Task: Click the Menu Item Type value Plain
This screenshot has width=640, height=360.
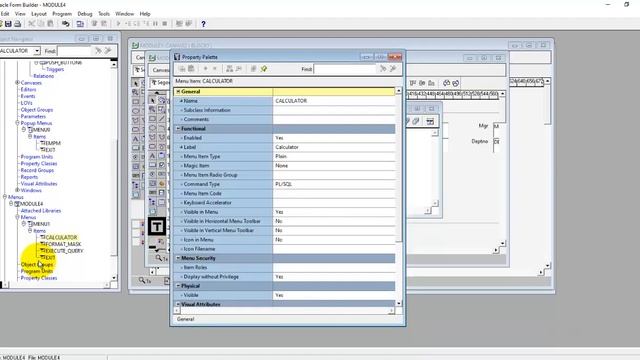Action: pyautogui.click(x=334, y=156)
